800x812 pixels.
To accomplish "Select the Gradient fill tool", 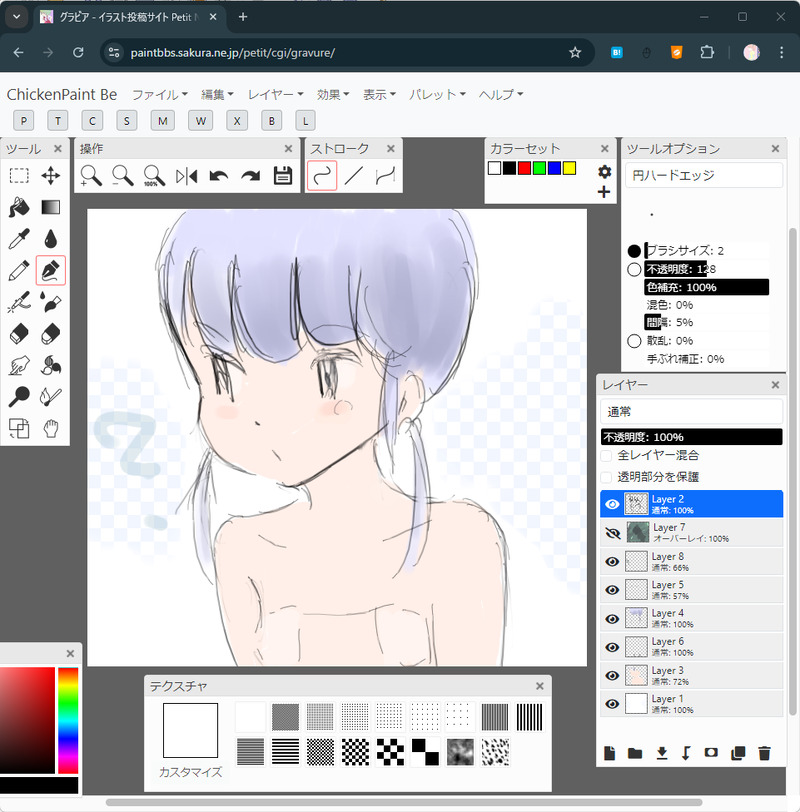I will tap(51, 207).
